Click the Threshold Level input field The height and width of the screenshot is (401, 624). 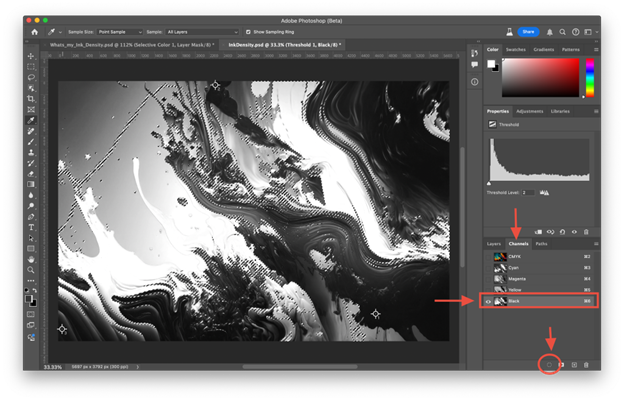(526, 192)
